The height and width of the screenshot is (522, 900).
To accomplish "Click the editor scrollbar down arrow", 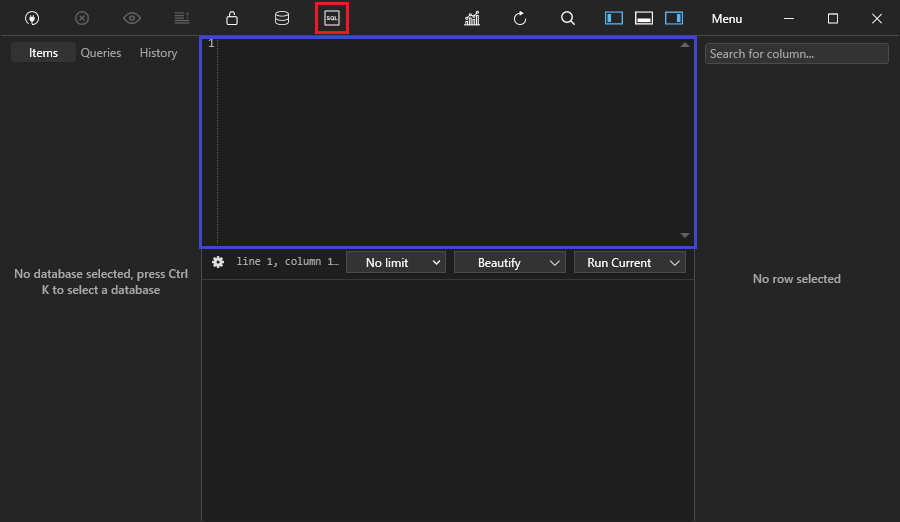I will (x=685, y=235).
